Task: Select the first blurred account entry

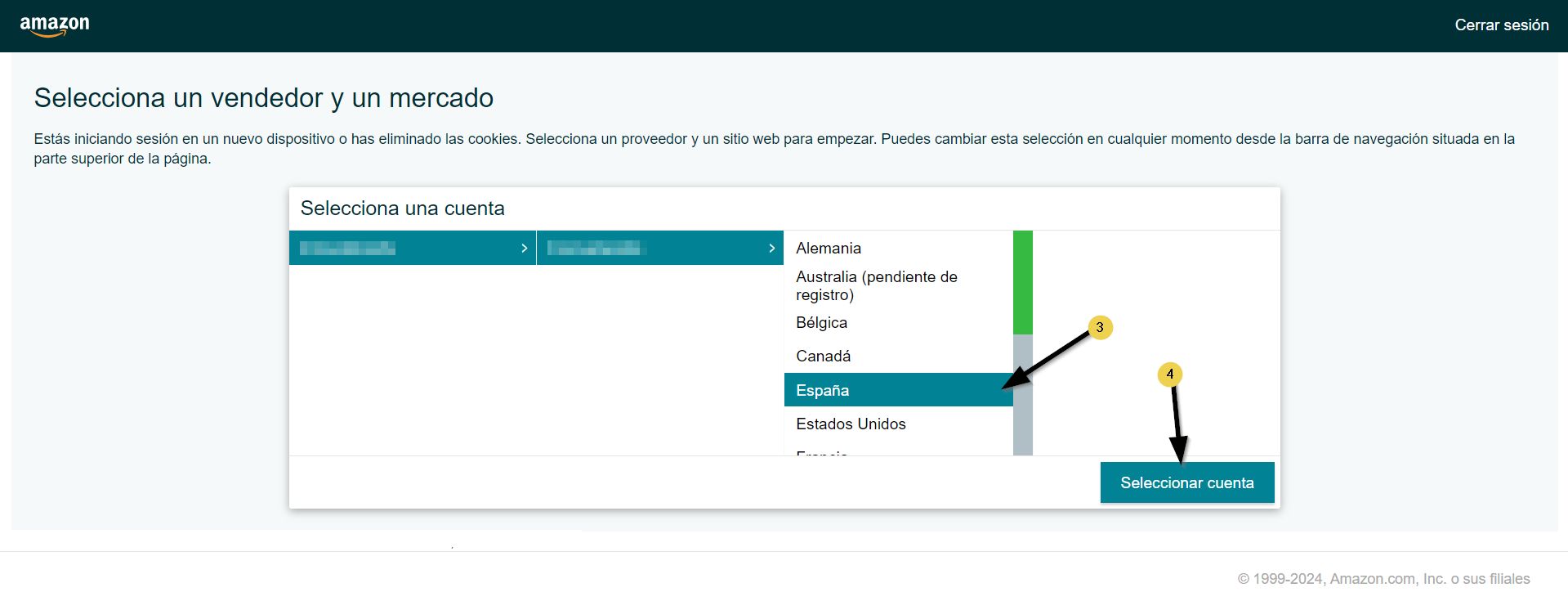Action: pos(348,248)
